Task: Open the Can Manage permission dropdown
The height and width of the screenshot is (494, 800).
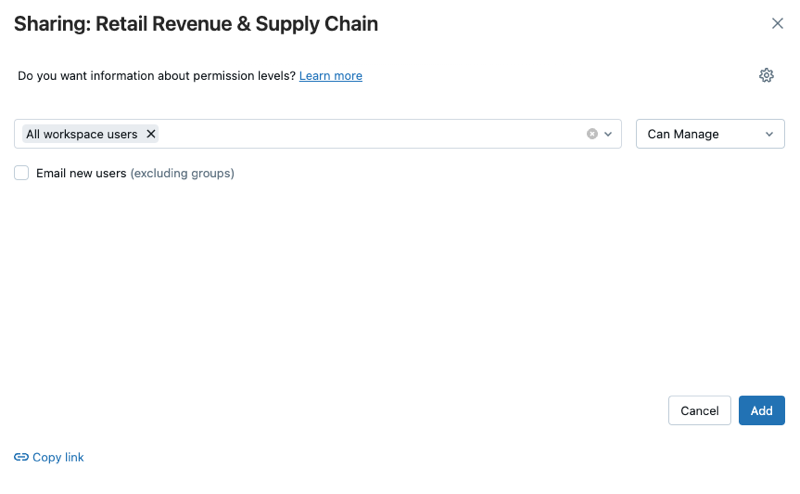Action: [x=710, y=134]
